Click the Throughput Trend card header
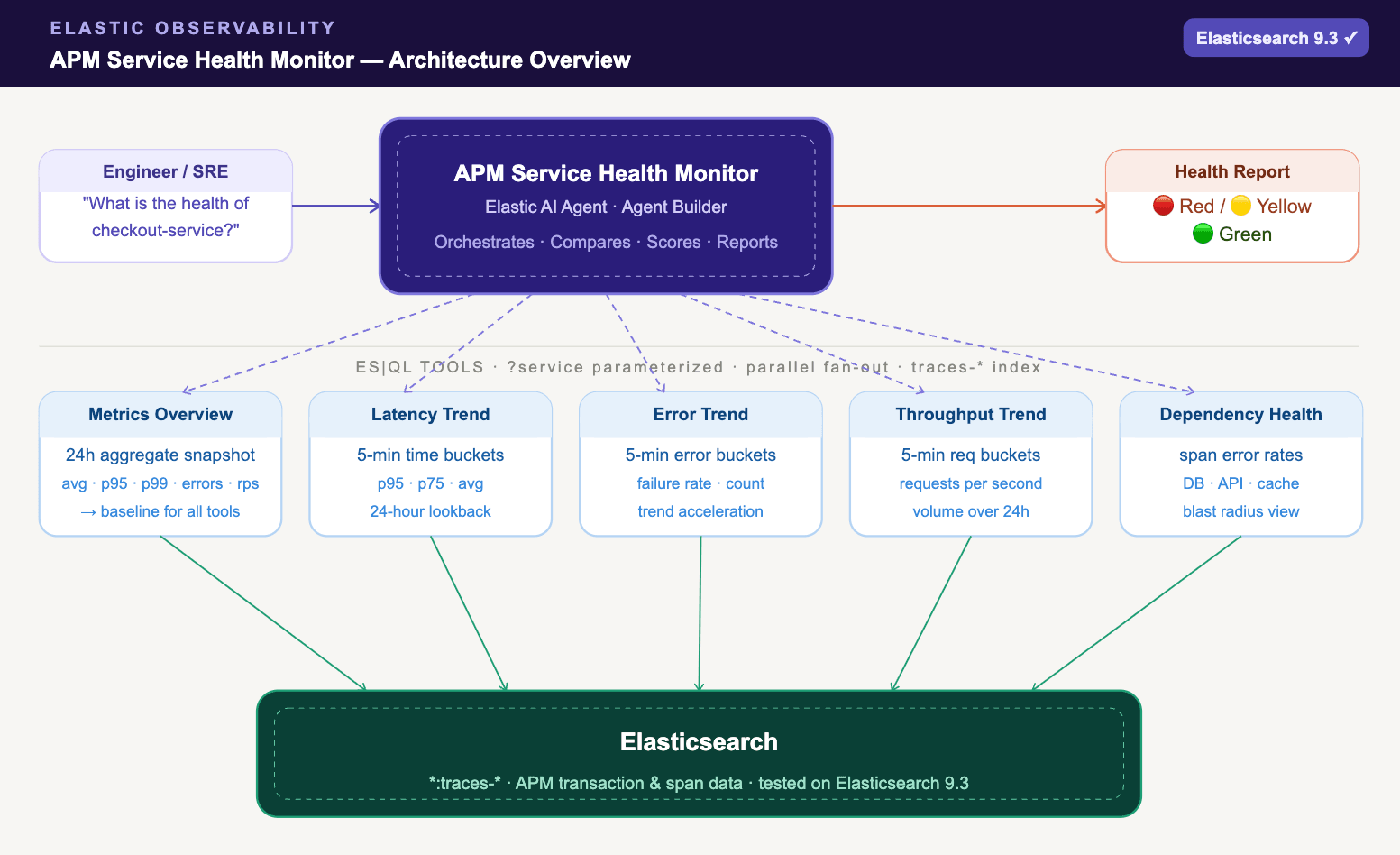This screenshot has width=1400, height=855. point(971,414)
